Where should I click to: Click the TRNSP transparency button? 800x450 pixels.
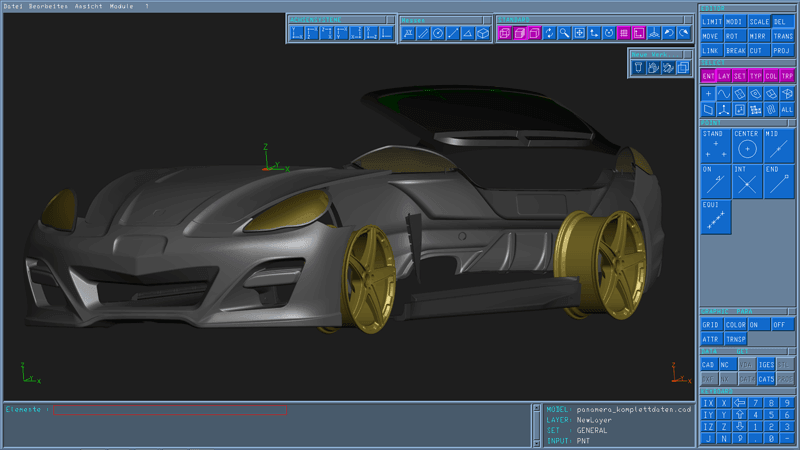coord(735,339)
